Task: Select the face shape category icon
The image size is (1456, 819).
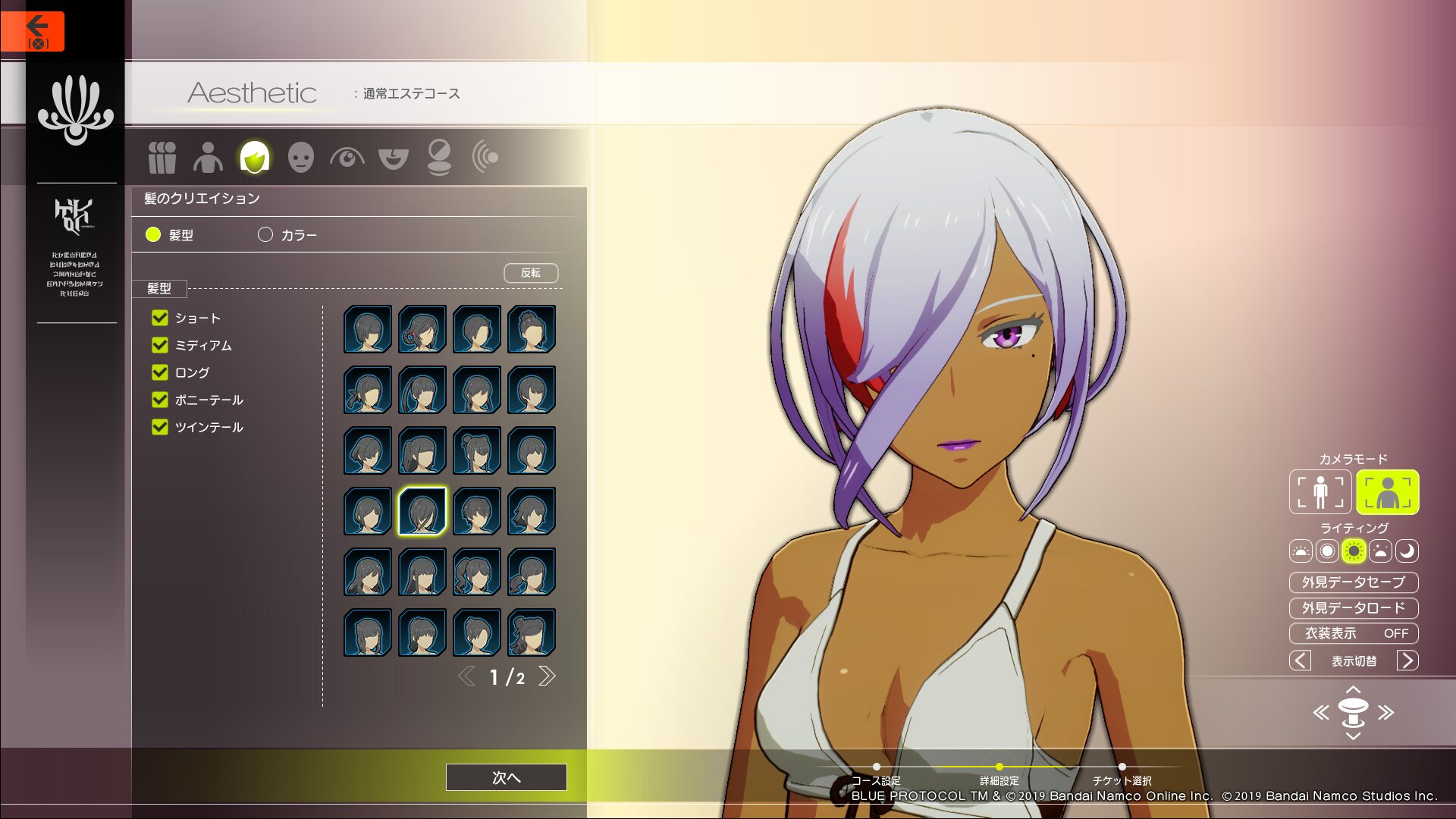Action: click(x=301, y=158)
